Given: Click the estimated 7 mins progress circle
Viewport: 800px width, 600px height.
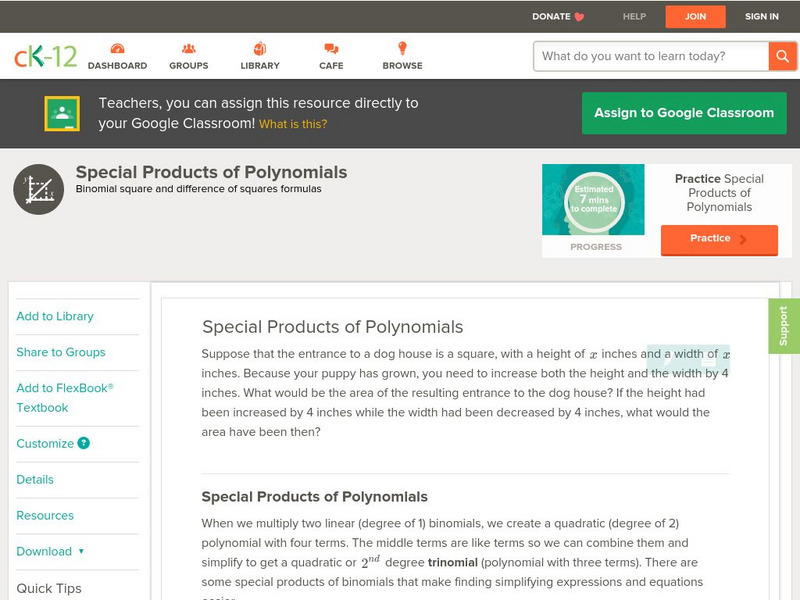Looking at the screenshot, I should pos(595,201).
